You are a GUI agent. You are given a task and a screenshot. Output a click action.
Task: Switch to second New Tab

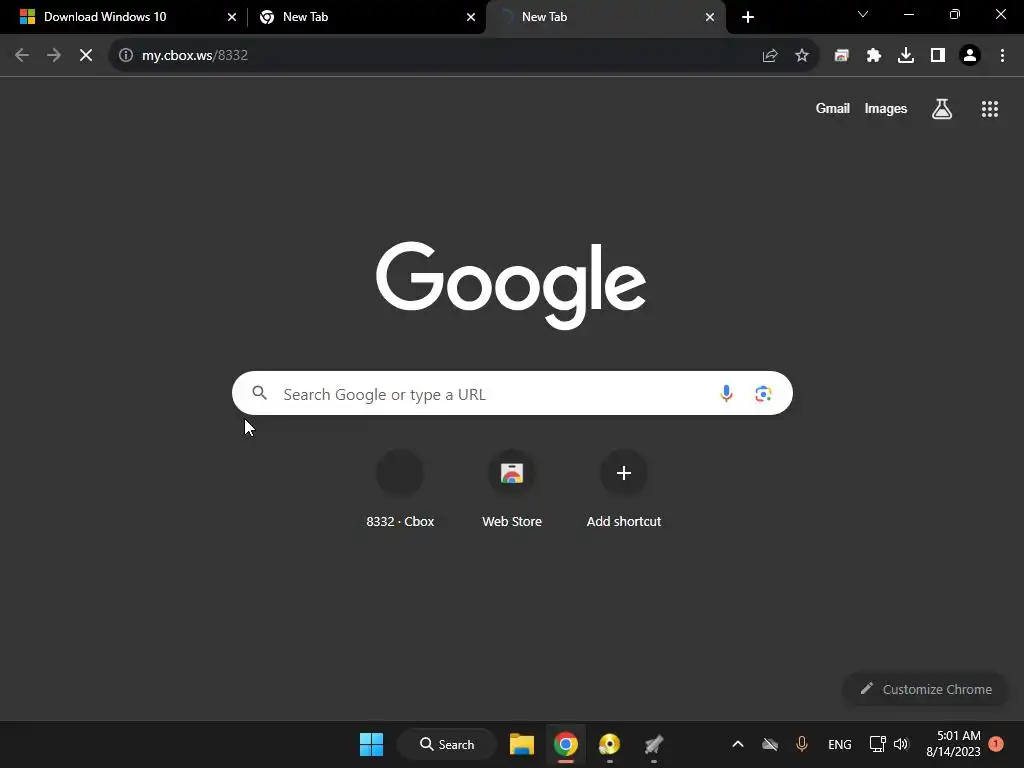366,17
